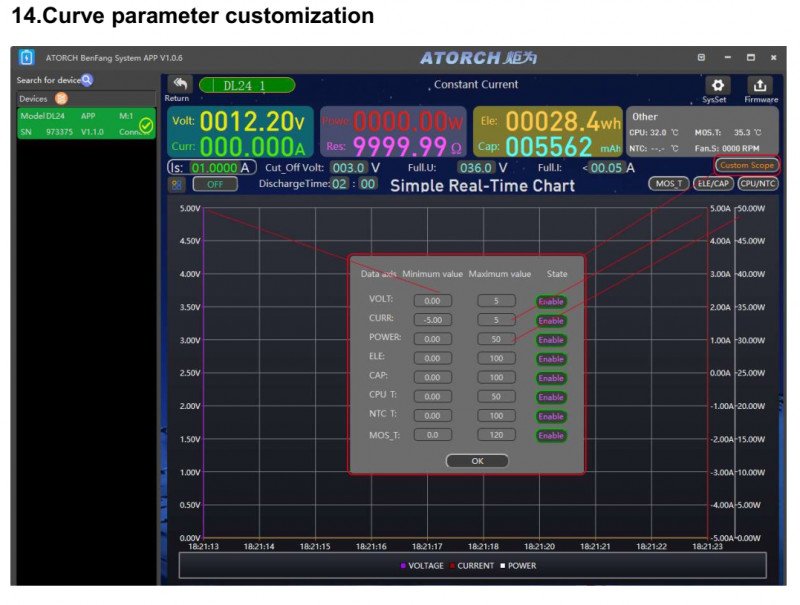Image resolution: width=800 pixels, height=605 pixels.
Task: Click the Return arrow icon
Action: click(x=180, y=84)
